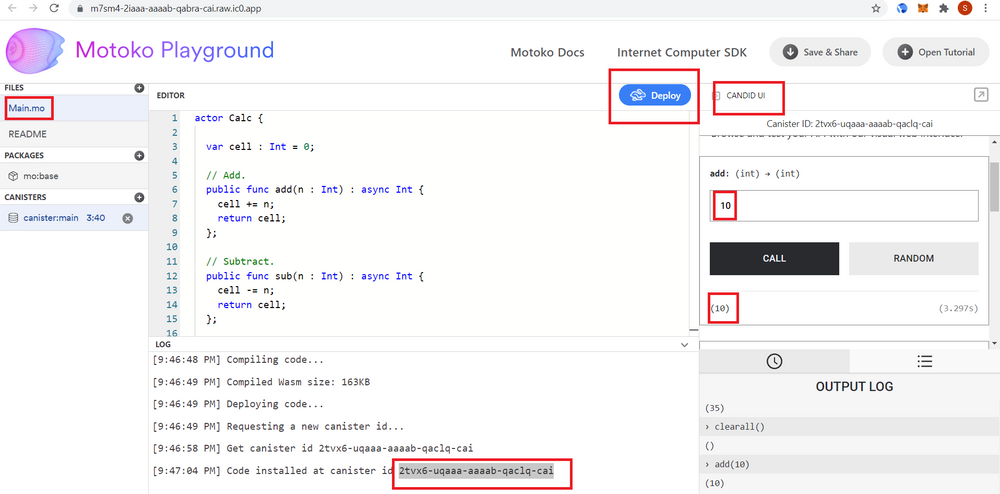
Task: Add a canister using plus icon
Action: pos(139,198)
